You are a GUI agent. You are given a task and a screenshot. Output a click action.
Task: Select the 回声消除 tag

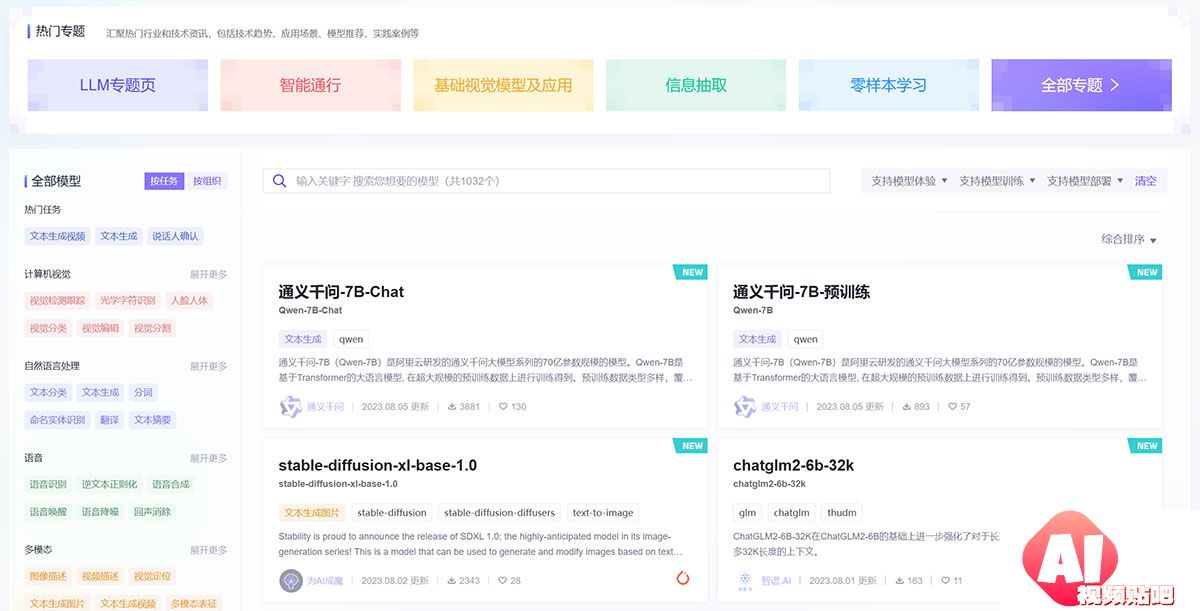152,512
